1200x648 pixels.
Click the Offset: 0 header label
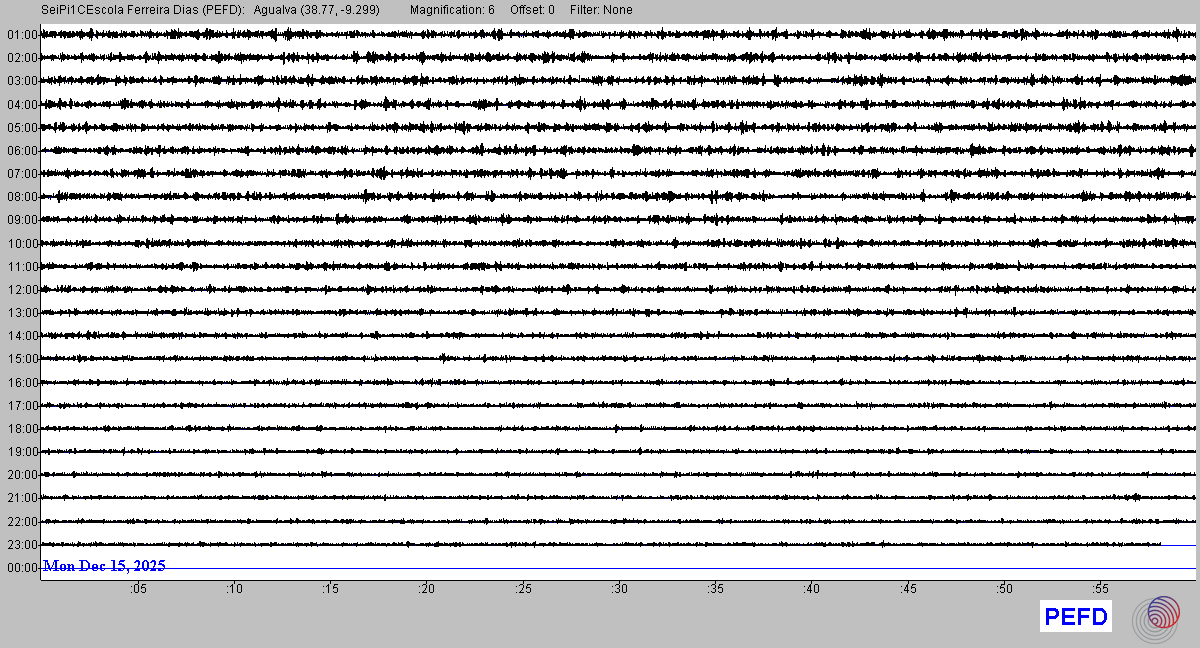point(532,10)
